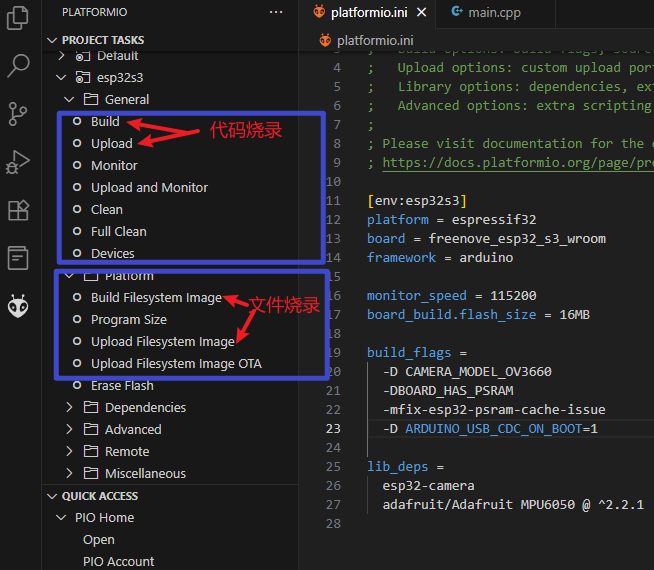
Task: Open the Search view icon
Action: pyautogui.click(x=18, y=66)
